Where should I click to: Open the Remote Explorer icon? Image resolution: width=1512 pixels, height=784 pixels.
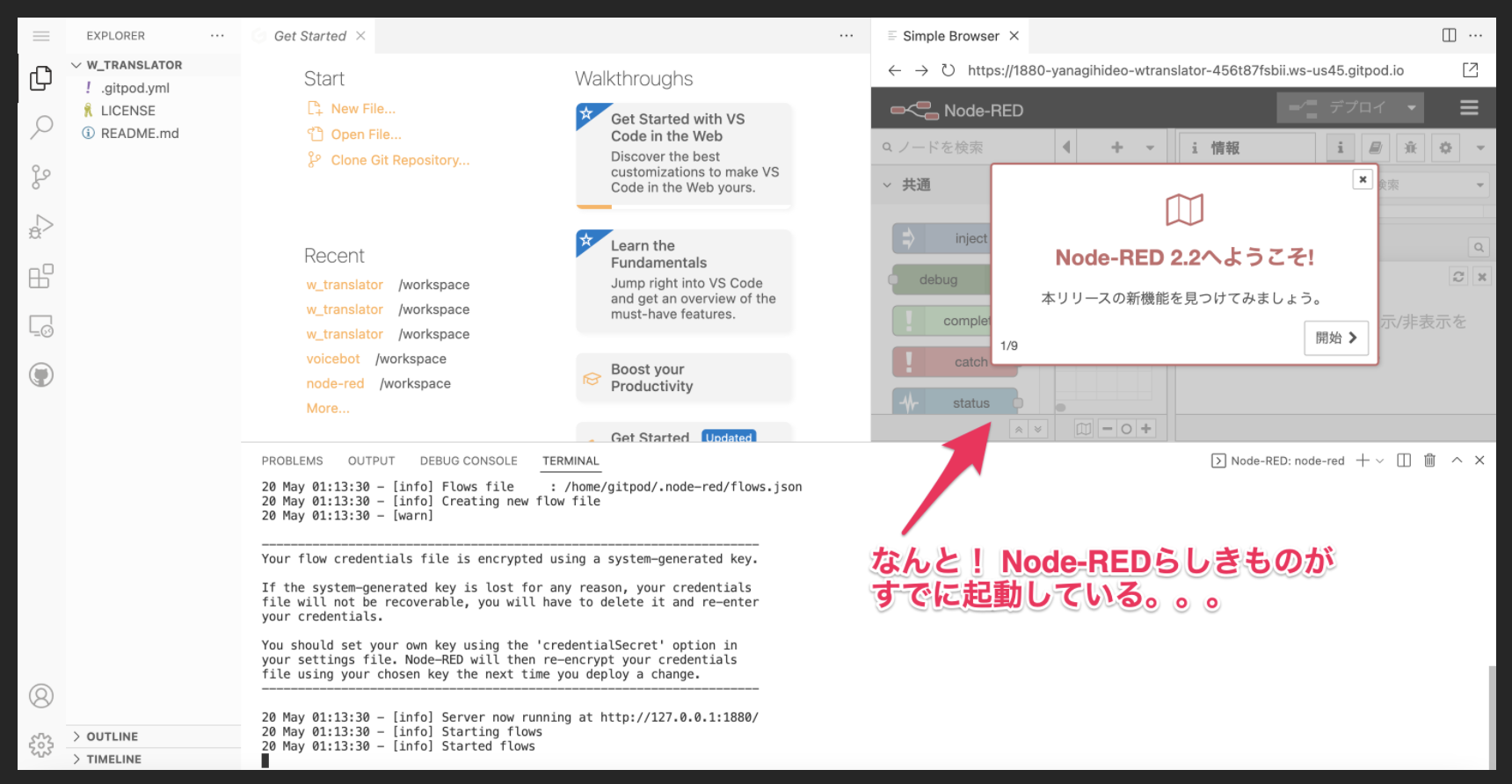pyautogui.click(x=40, y=326)
